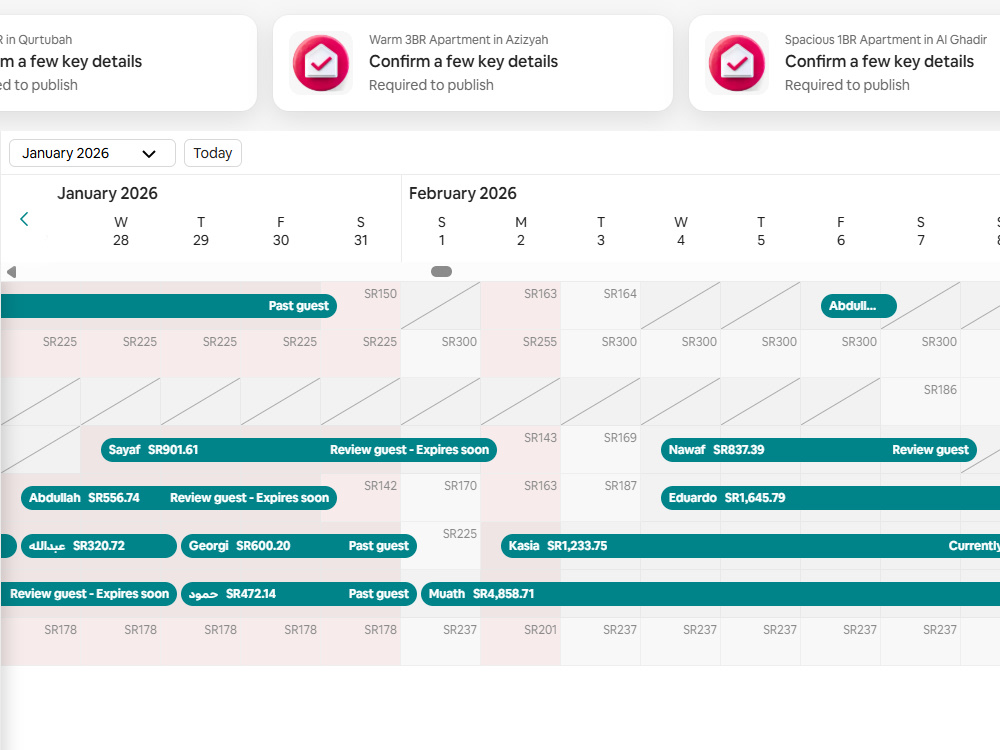Click Monday February 2 date header
Viewport: 1000px width, 750px height.
point(521,231)
